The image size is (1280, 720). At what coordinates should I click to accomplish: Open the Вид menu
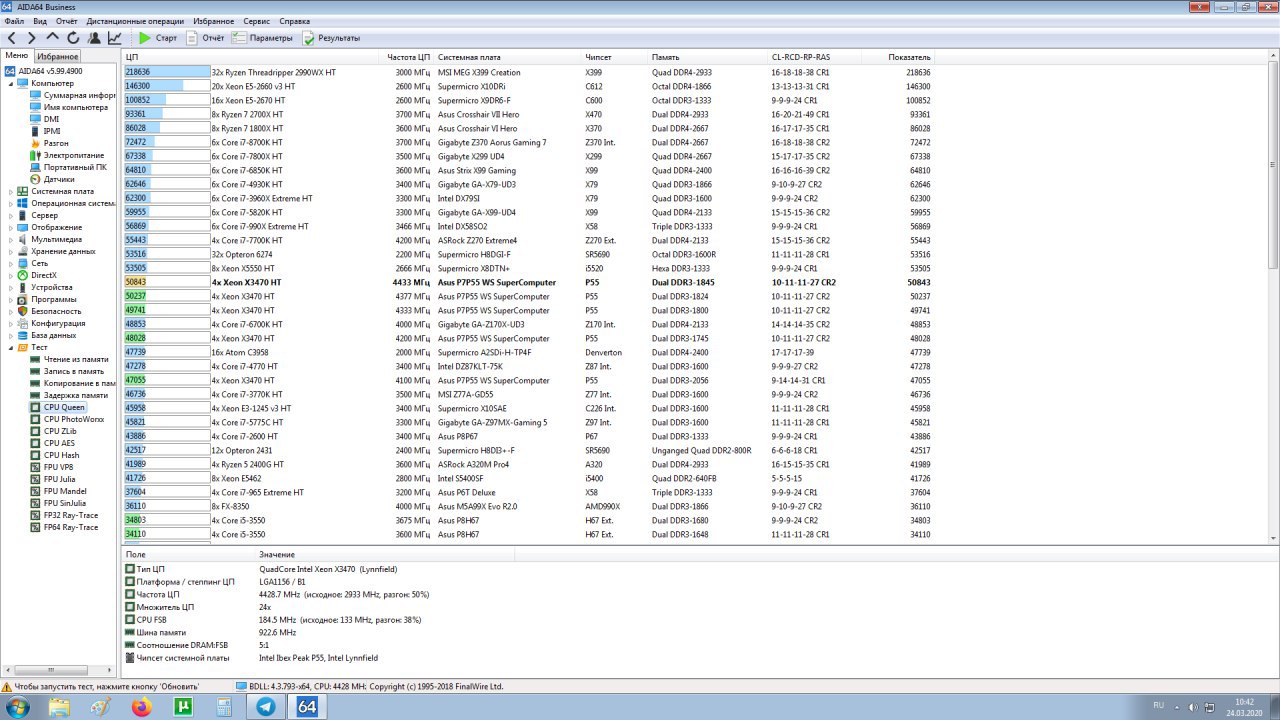tap(40, 21)
